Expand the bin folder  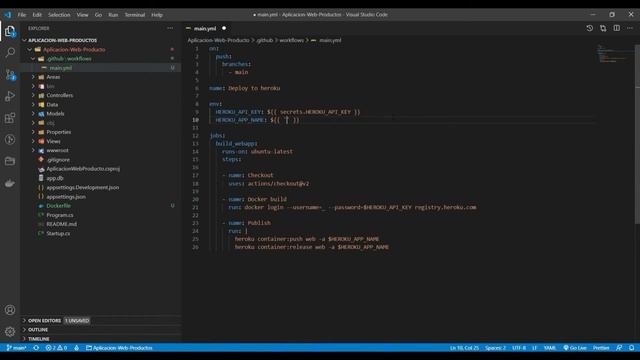coord(33,86)
